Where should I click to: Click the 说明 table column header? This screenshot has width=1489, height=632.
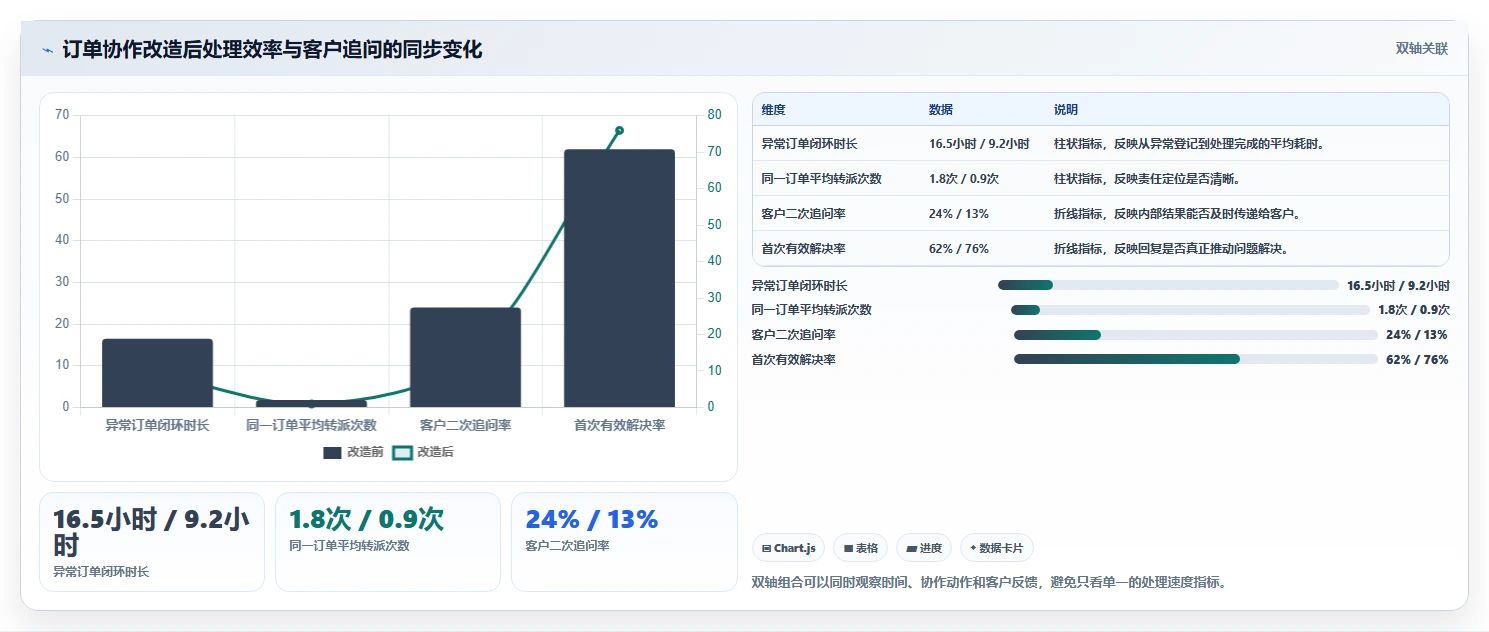click(x=1066, y=110)
